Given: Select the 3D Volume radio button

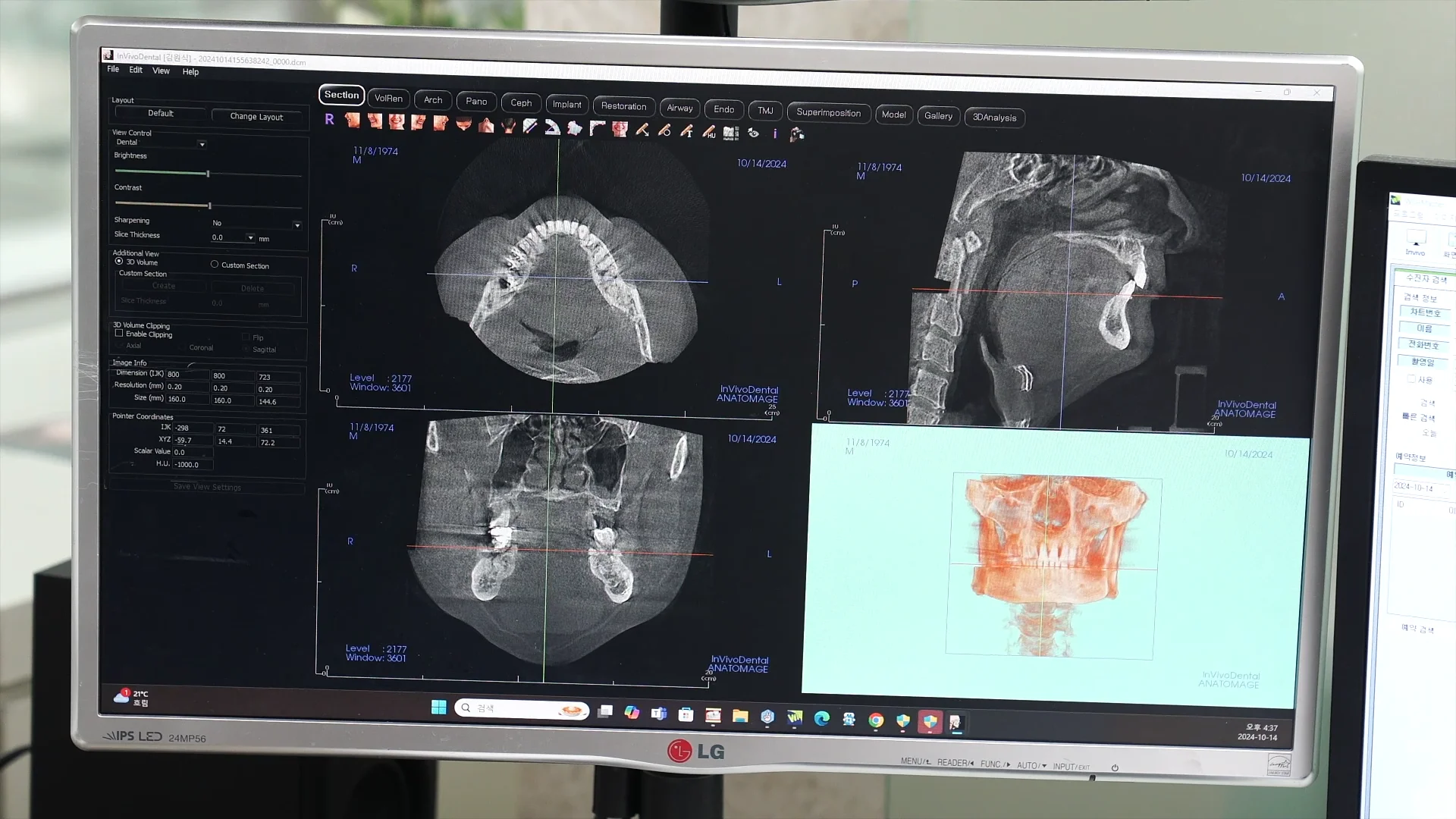Looking at the screenshot, I should coord(119,261).
